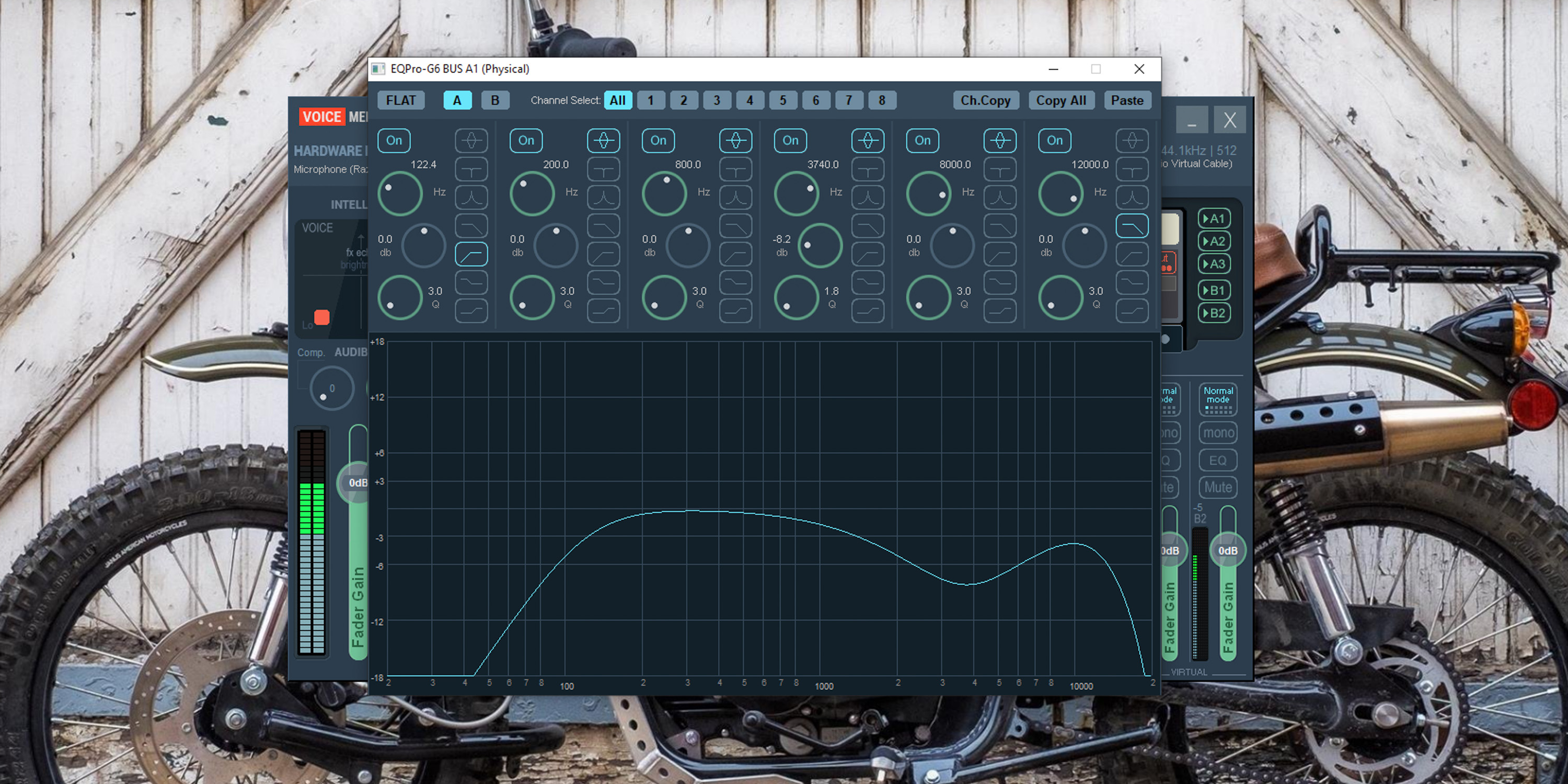Toggle the On button for band 1
This screenshot has height=784, width=1568.
click(397, 140)
